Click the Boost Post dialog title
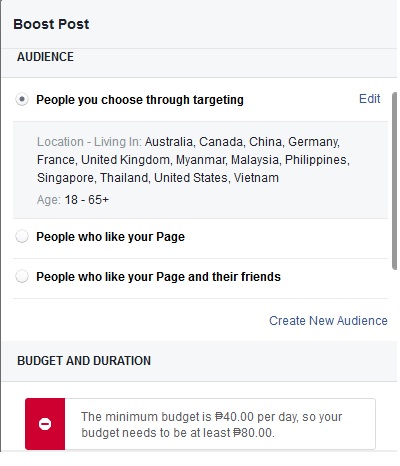 pos(51,24)
